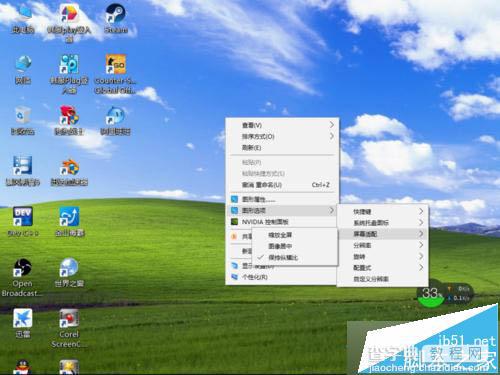Screen dimensions: 500x375
Task: Click the 33% green floating memory ball
Action: tap(431, 295)
